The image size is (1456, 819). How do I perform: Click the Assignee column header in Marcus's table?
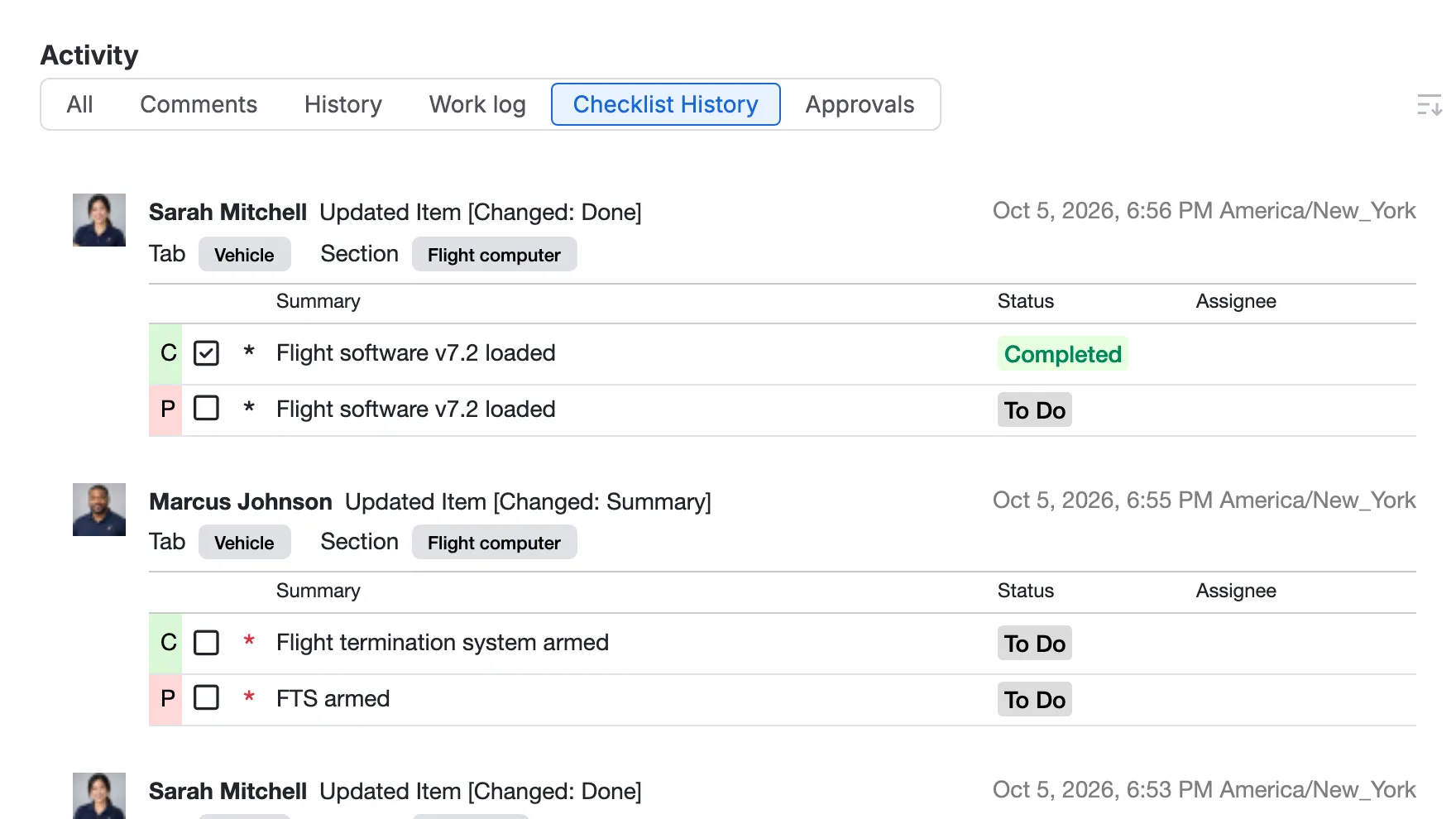(x=1236, y=591)
